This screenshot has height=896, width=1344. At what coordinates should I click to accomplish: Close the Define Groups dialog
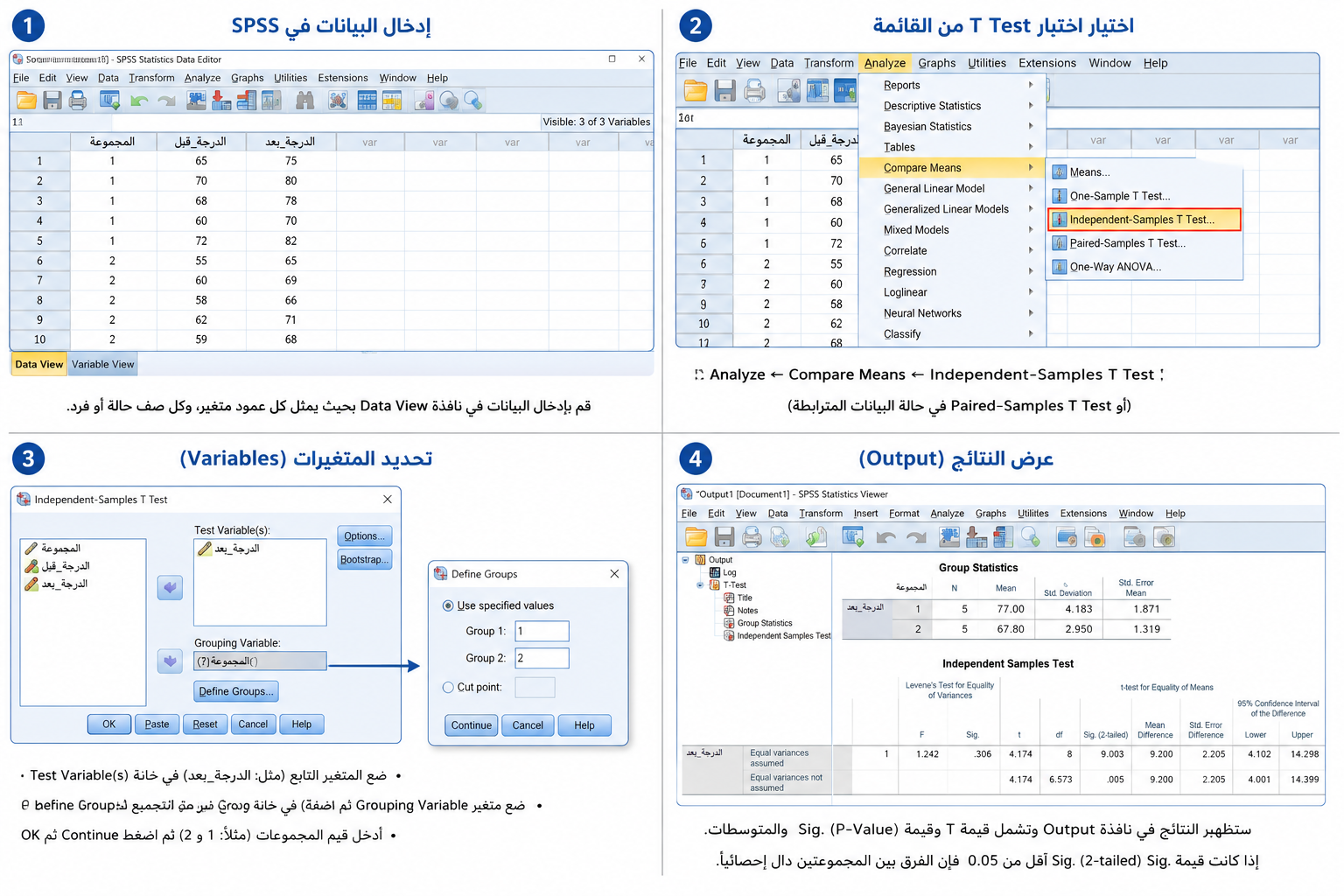[x=614, y=574]
